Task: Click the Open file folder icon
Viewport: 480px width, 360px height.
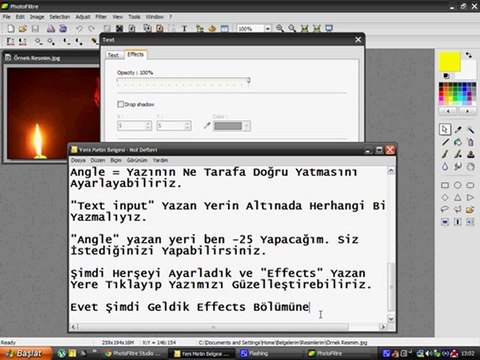Action: pyautogui.click(x=23, y=29)
